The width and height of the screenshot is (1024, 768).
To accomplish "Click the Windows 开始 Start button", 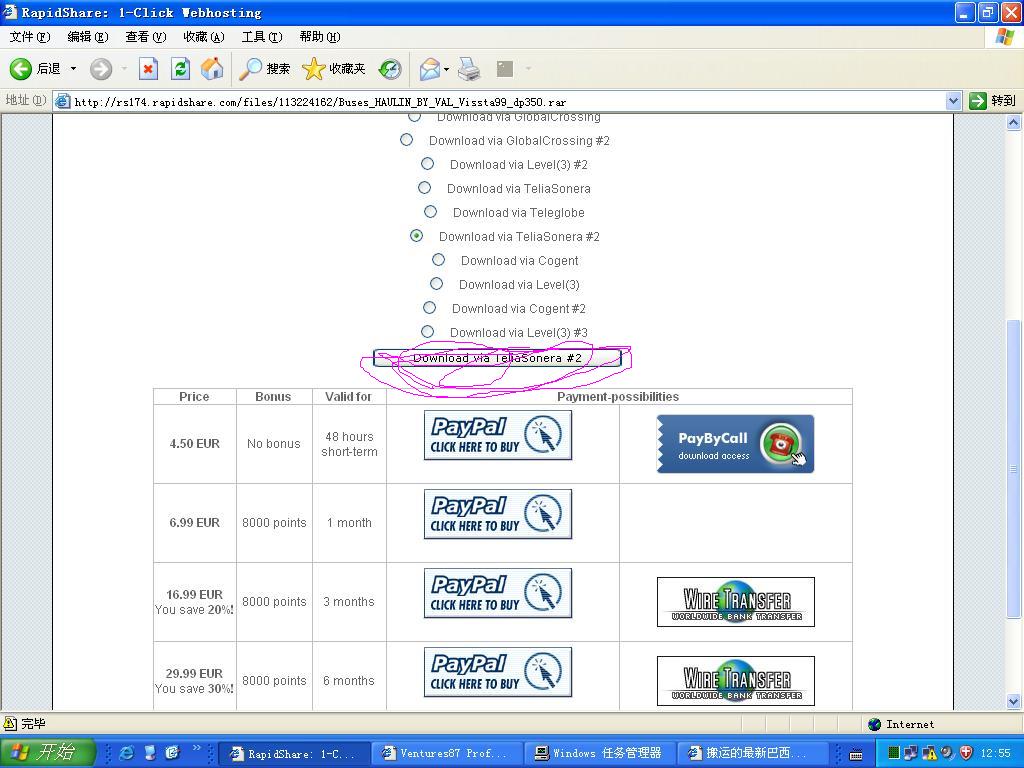I will click(x=47, y=753).
